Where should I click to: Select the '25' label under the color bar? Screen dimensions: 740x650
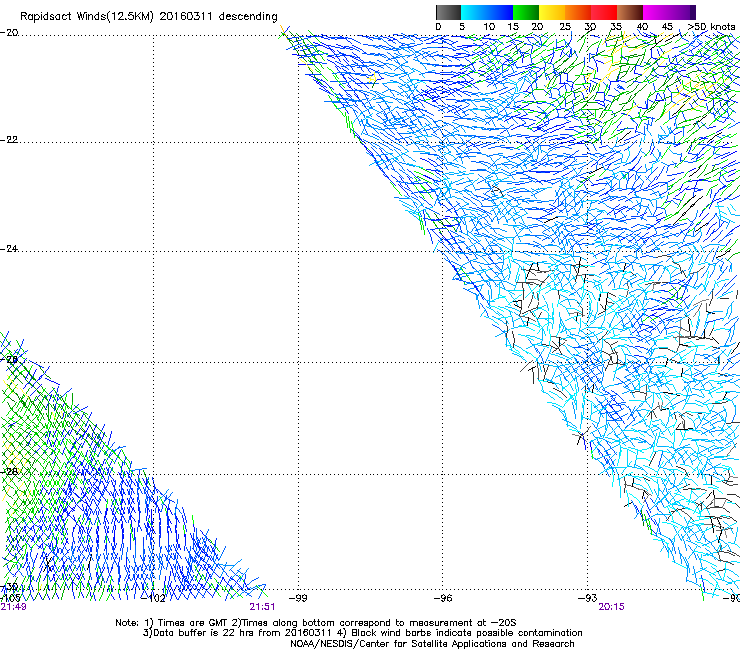point(565,27)
